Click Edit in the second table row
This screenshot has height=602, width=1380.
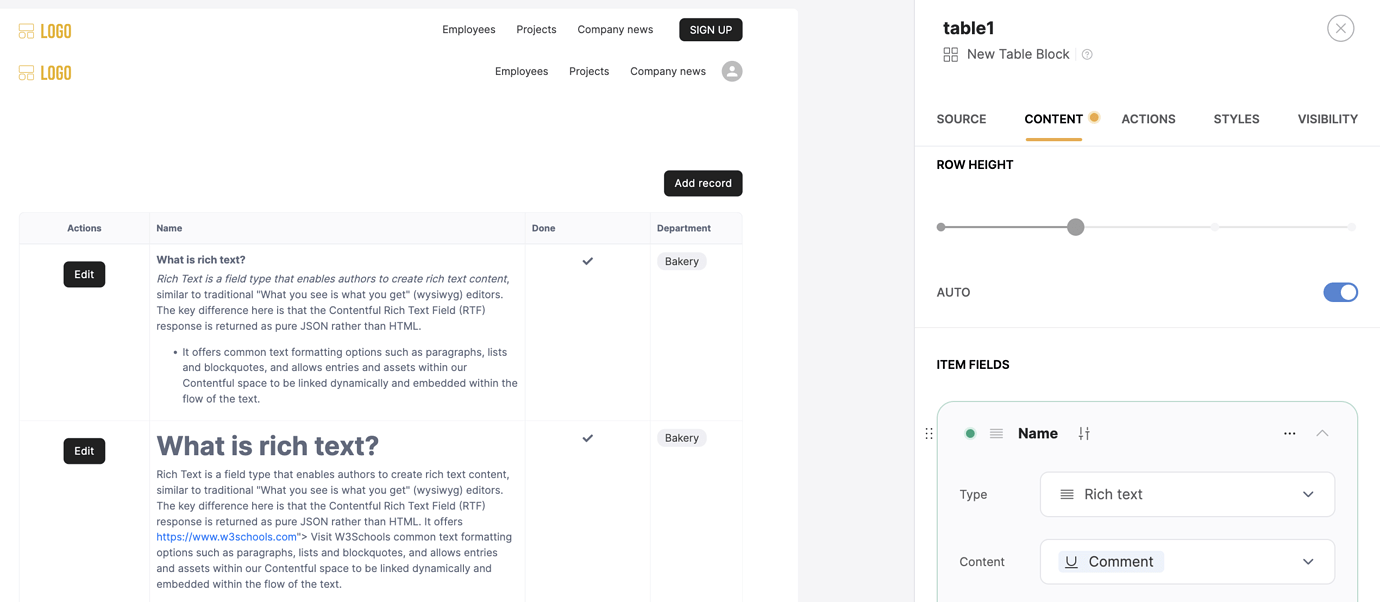pyautogui.click(x=84, y=451)
